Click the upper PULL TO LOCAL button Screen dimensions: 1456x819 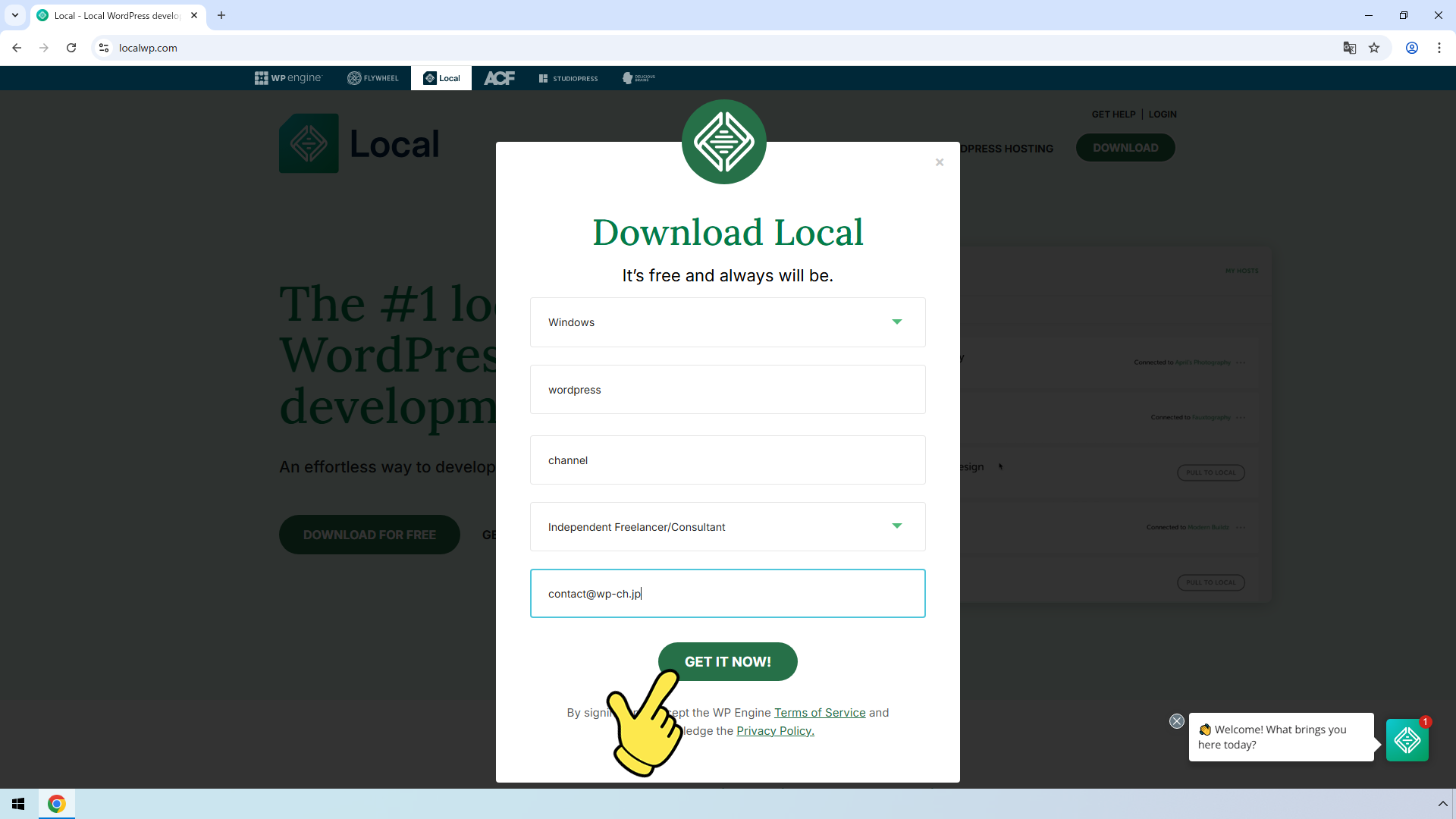coord(1211,472)
